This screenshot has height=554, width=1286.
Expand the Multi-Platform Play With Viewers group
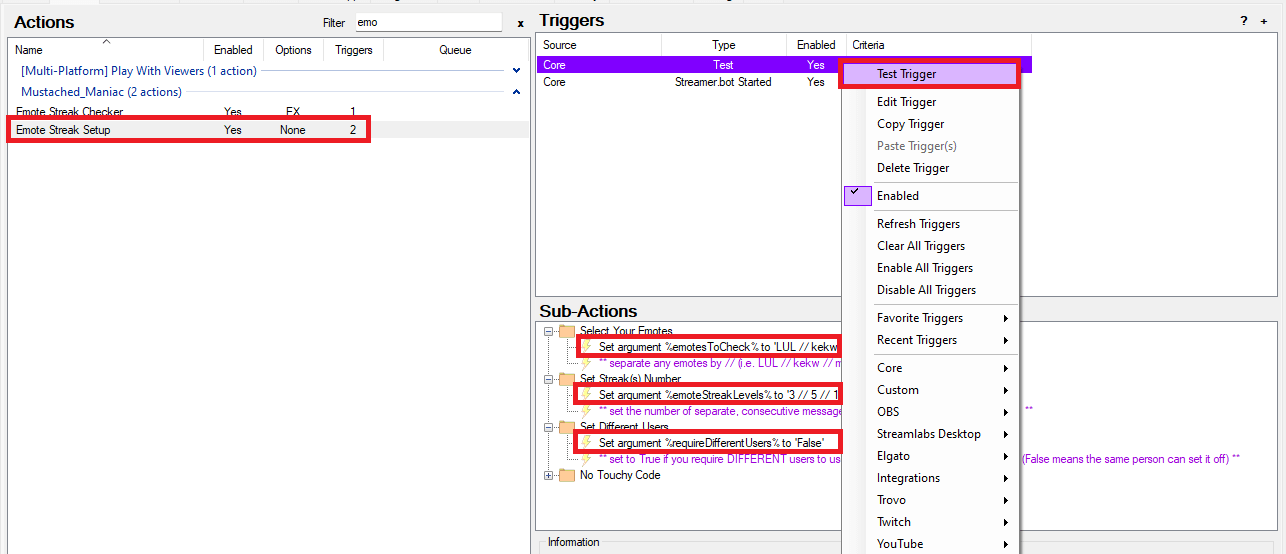pos(516,71)
